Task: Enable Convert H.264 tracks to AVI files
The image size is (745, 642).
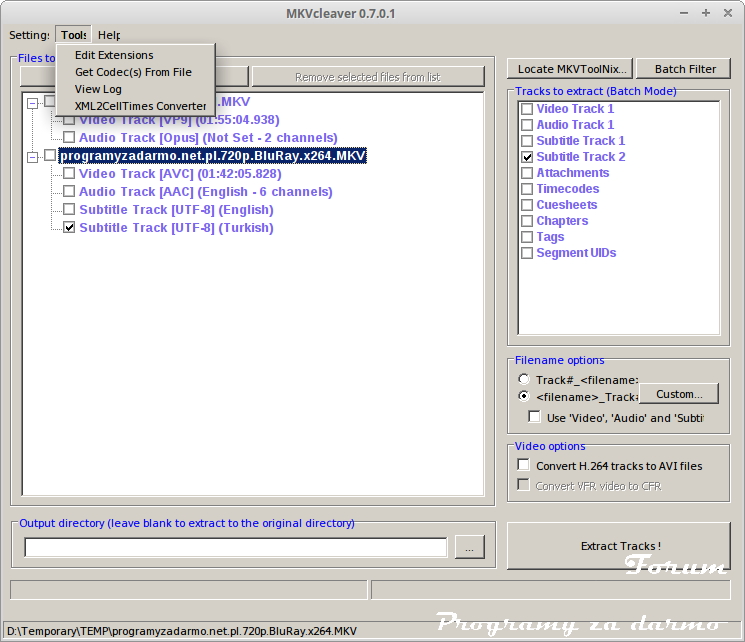Action: [x=524, y=466]
